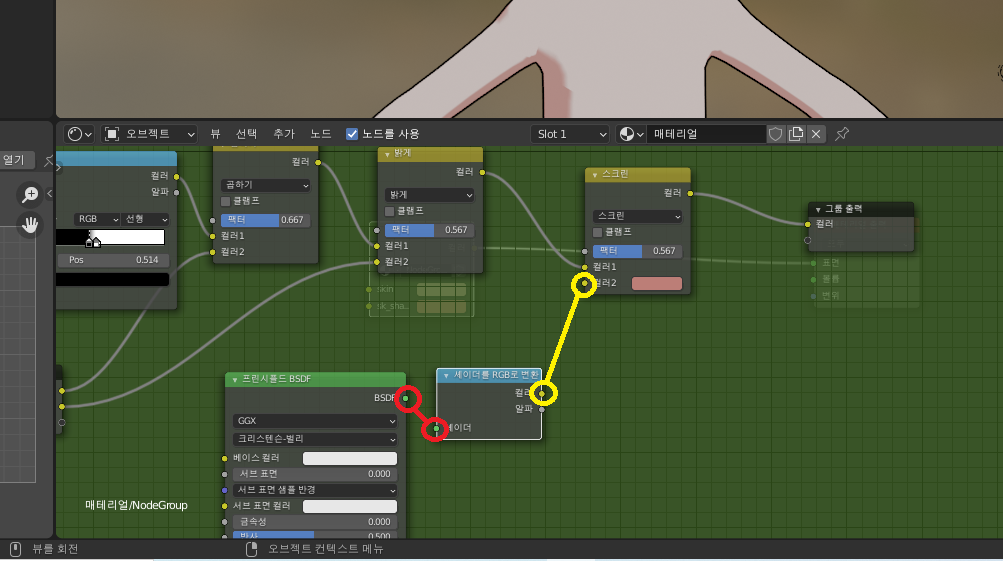Click the material browse sphere icon
This screenshot has height=561, width=1003.
click(631, 134)
